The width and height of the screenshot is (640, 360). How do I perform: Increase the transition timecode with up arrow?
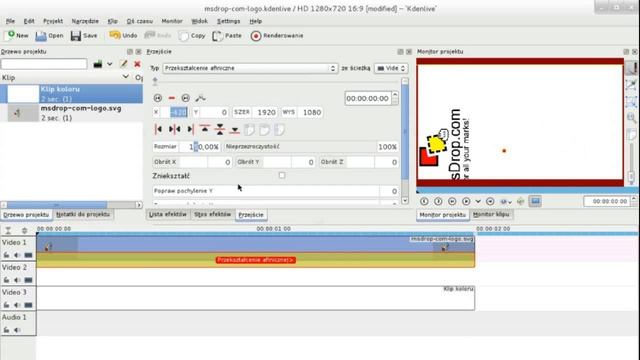click(x=395, y=95)
